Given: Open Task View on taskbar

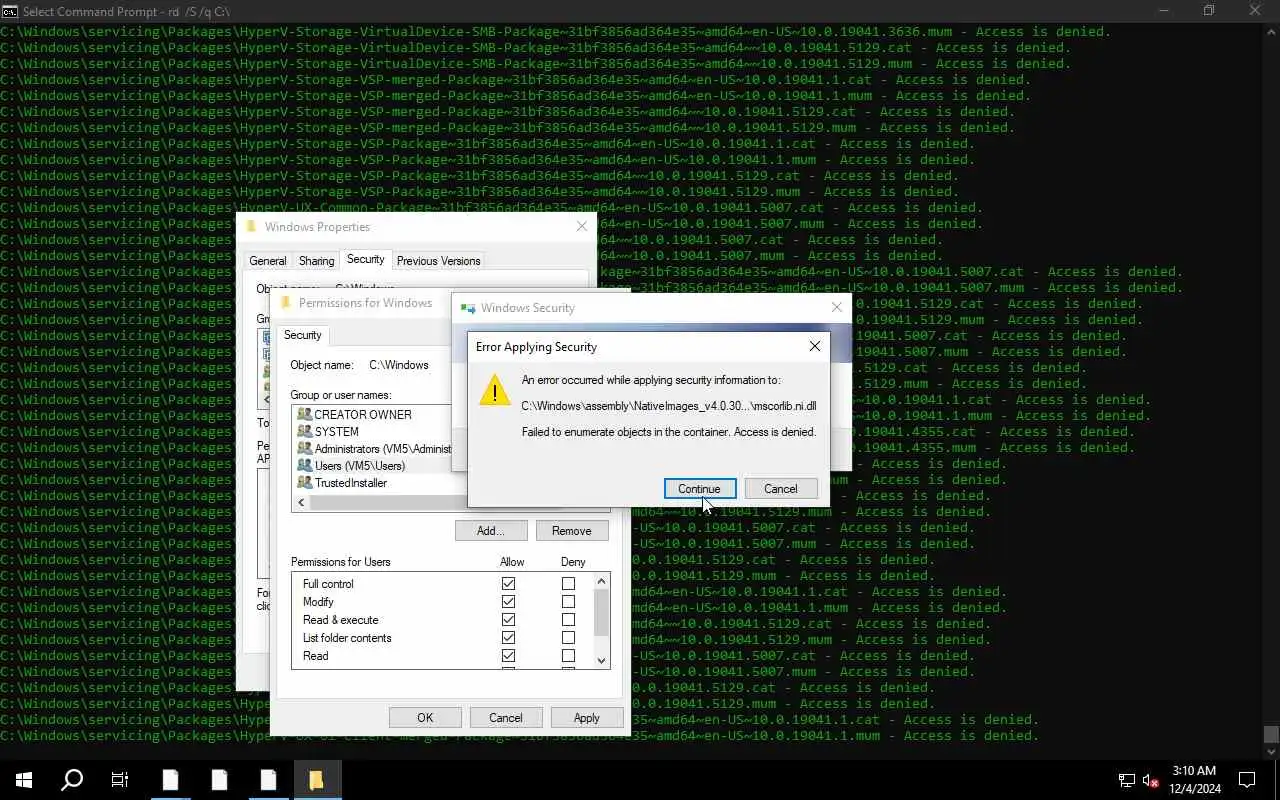Looking at the screenshot, I should 120,780.
